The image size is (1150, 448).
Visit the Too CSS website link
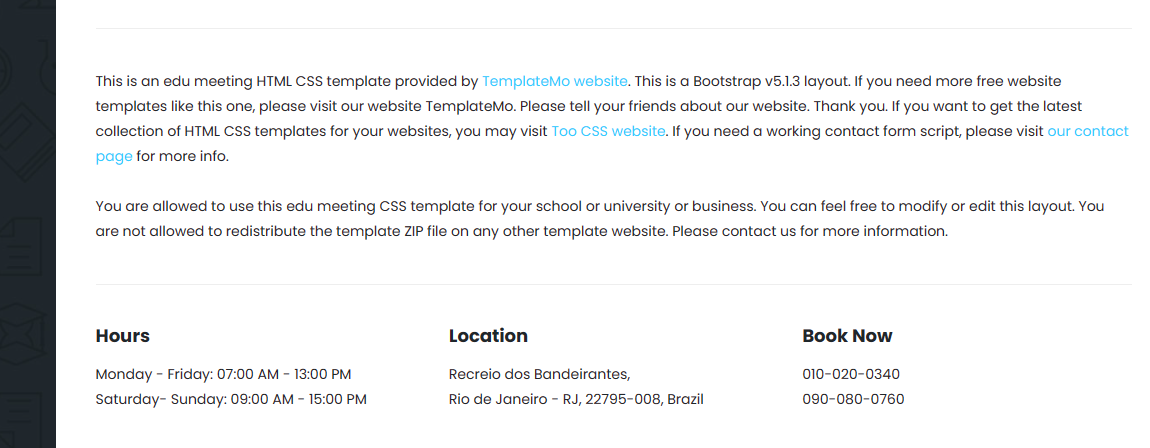pyautogui.click(x=608, y=131)
